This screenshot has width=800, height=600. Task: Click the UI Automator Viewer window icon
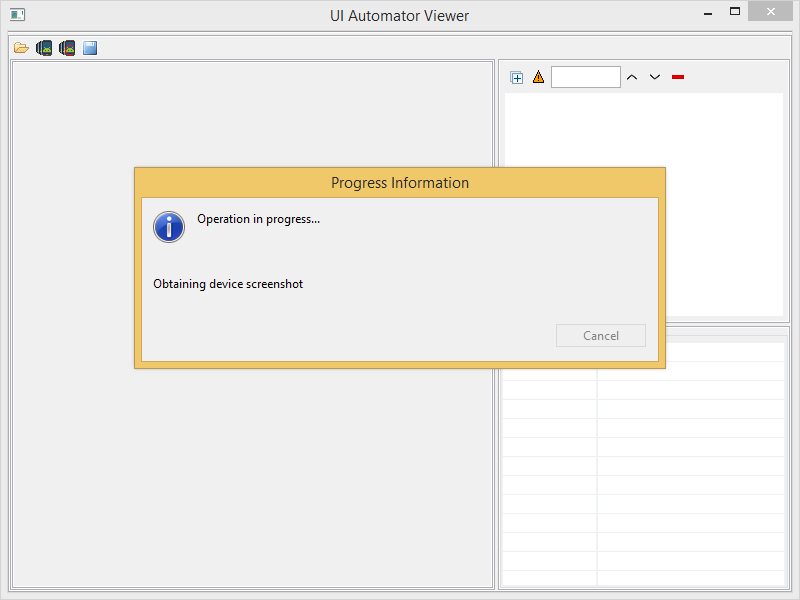17,15
